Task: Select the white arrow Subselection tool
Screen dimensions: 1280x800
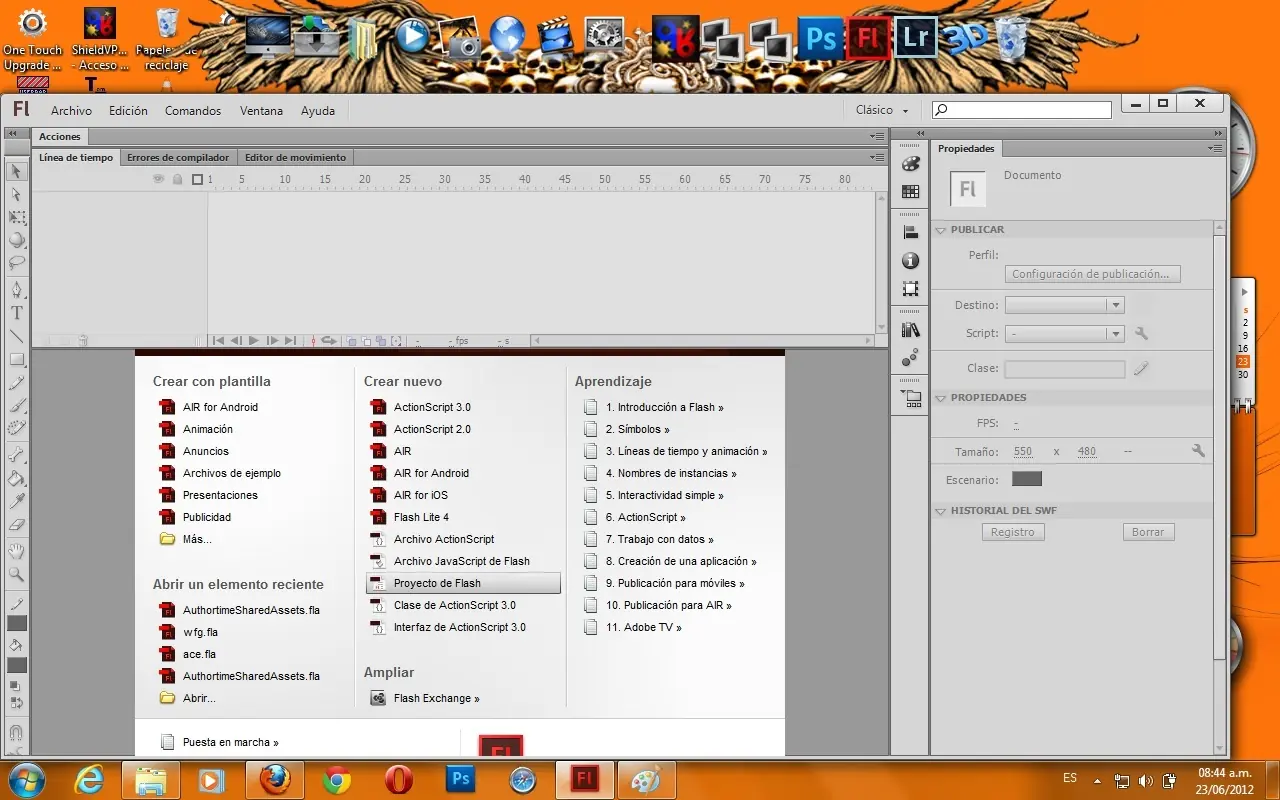Action: [x=16, y=194]
